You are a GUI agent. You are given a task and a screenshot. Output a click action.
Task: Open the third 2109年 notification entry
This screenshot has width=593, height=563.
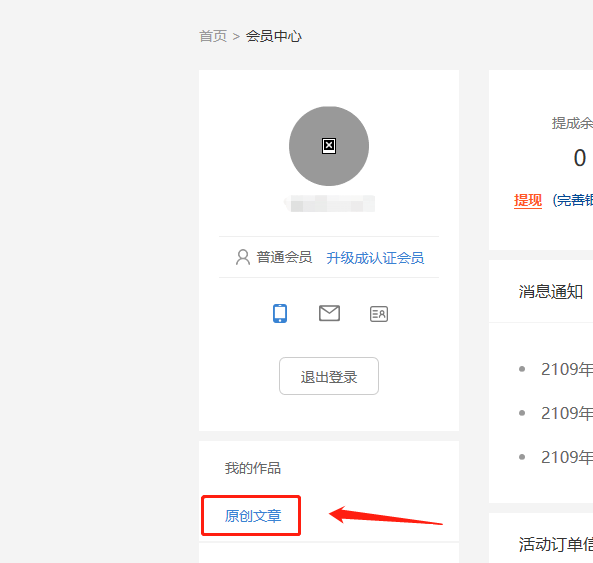pyautogui.click(x=567, y=458)
